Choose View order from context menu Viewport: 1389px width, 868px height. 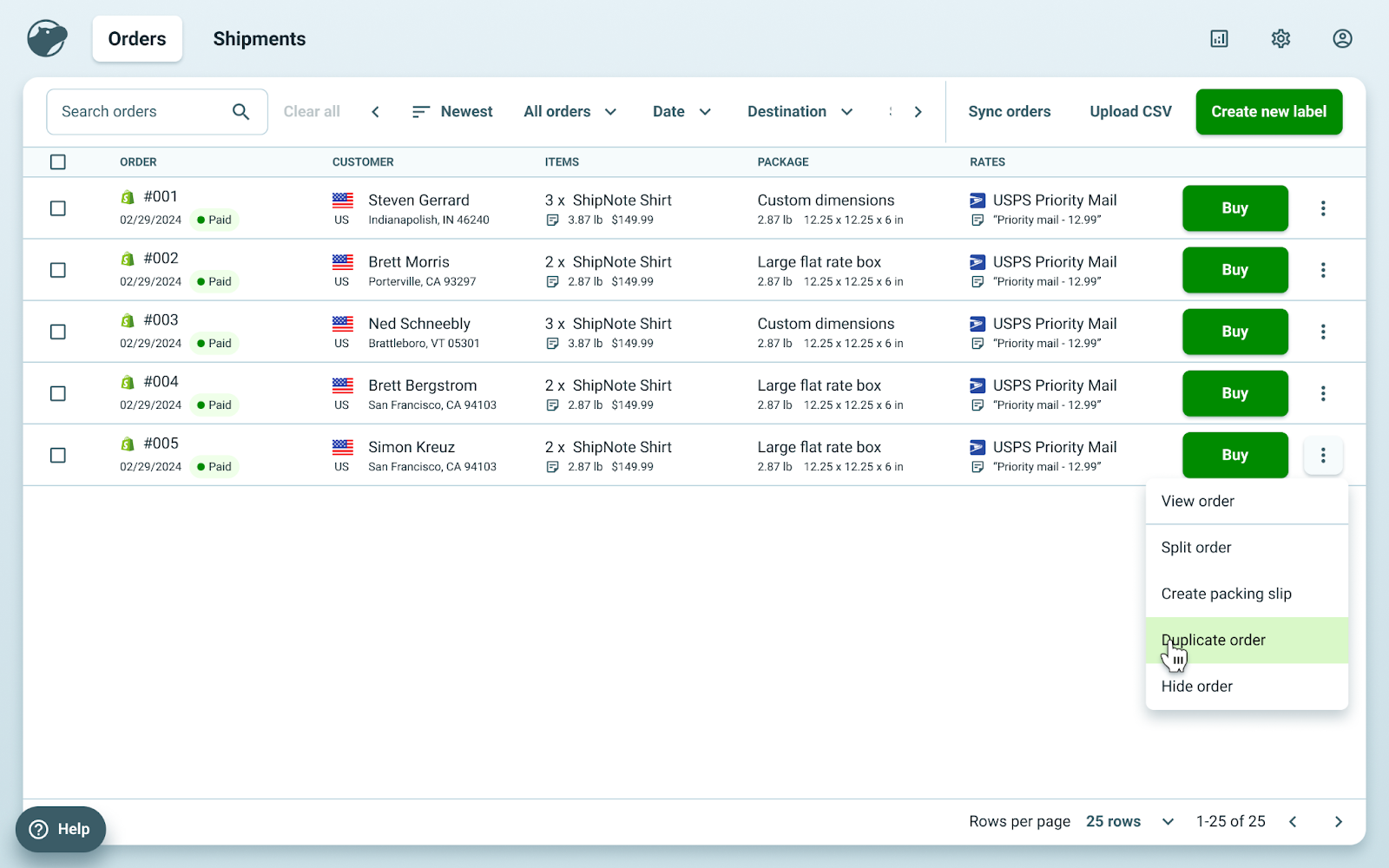point(1247,501)
